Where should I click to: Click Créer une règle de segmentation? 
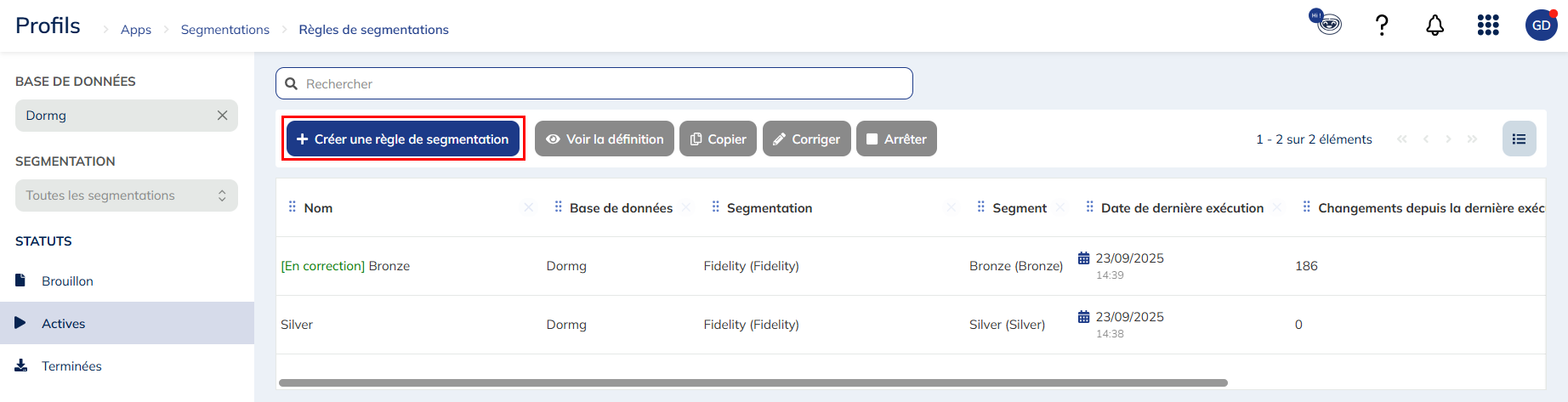(x=403, y=139)
